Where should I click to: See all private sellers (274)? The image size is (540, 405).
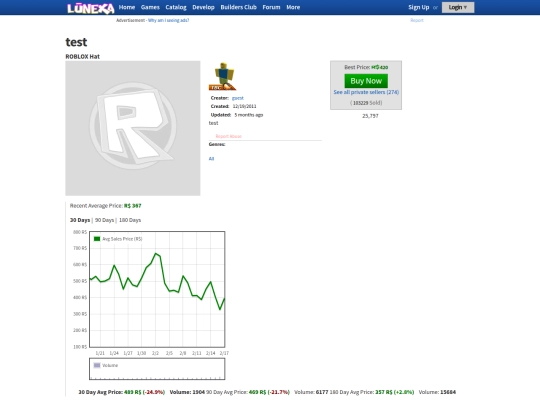(366, 92)
